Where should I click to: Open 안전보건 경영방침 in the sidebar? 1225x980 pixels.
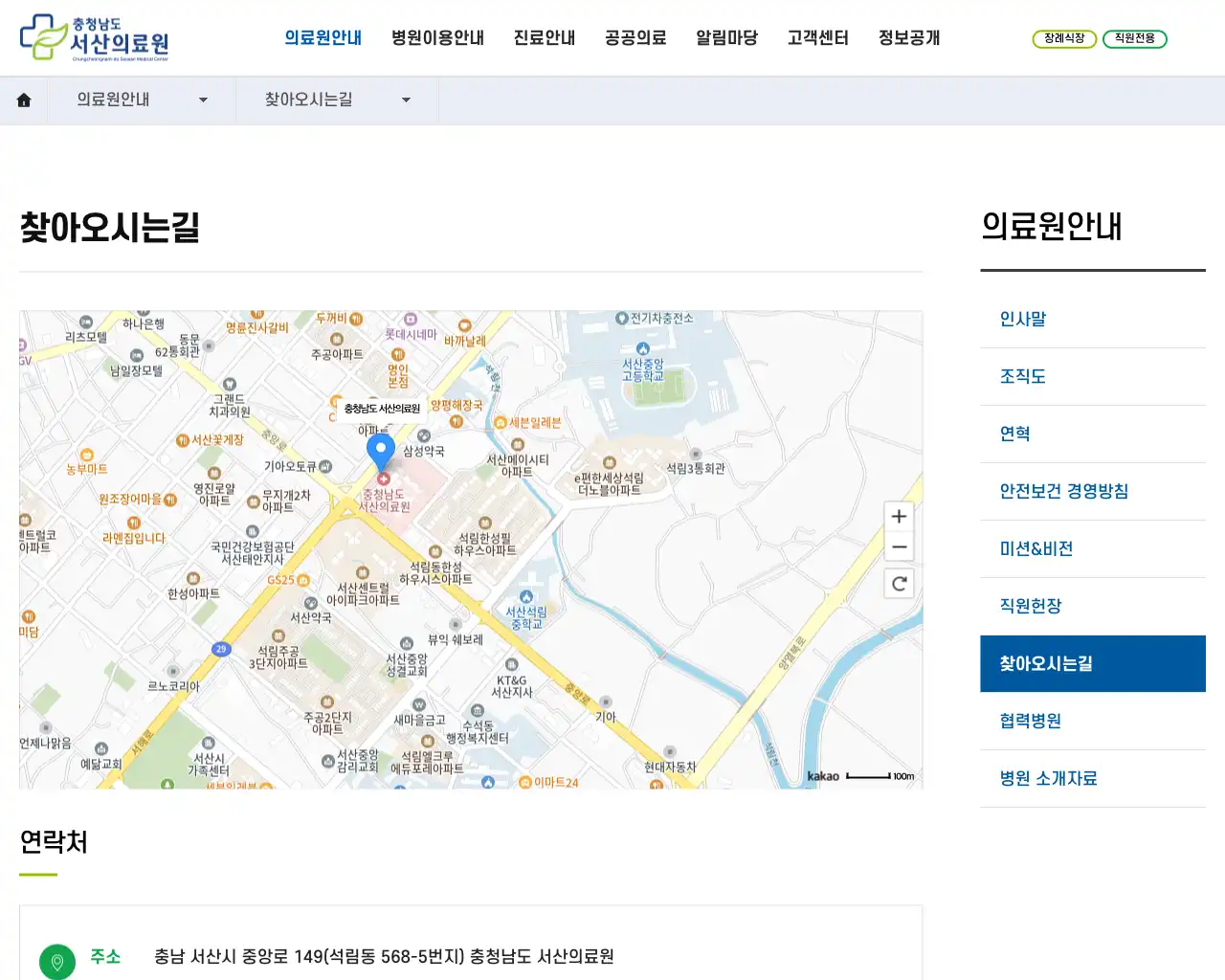click(1093, 492)
